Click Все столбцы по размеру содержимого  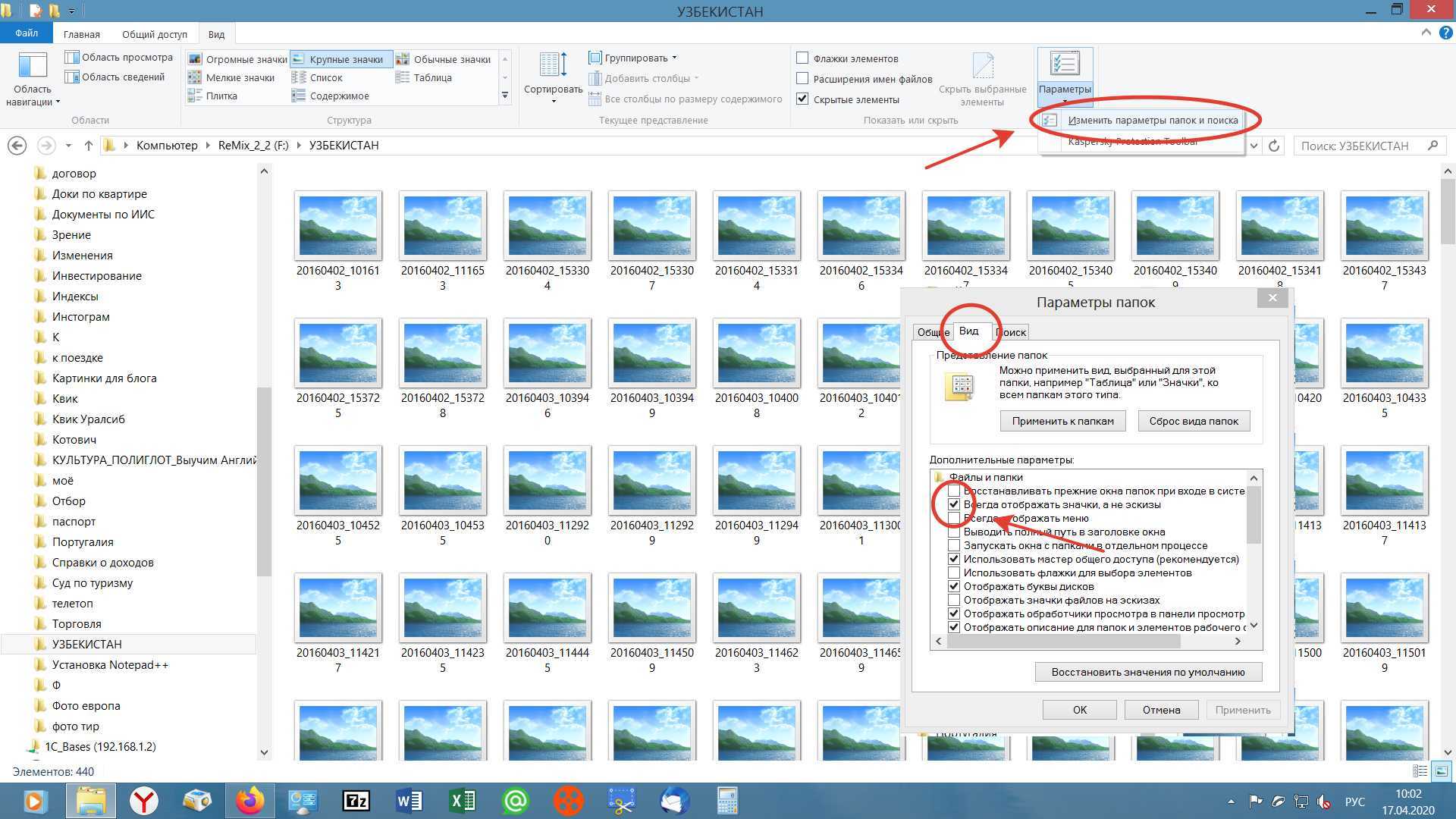686,99
